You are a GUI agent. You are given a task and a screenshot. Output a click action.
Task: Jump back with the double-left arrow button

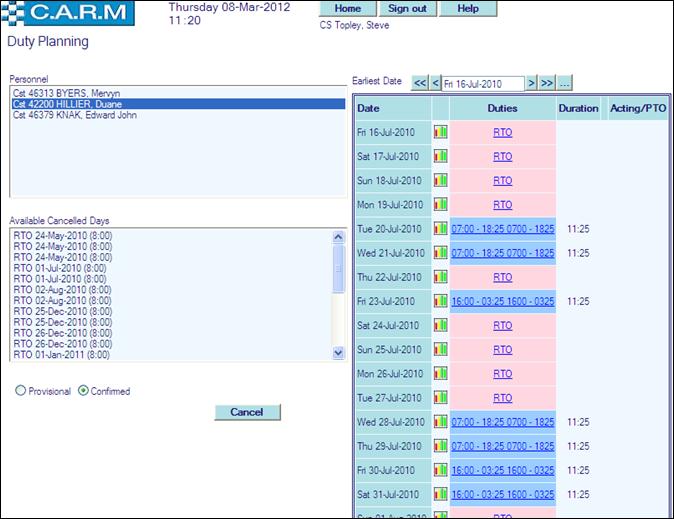tap(420, 83)
